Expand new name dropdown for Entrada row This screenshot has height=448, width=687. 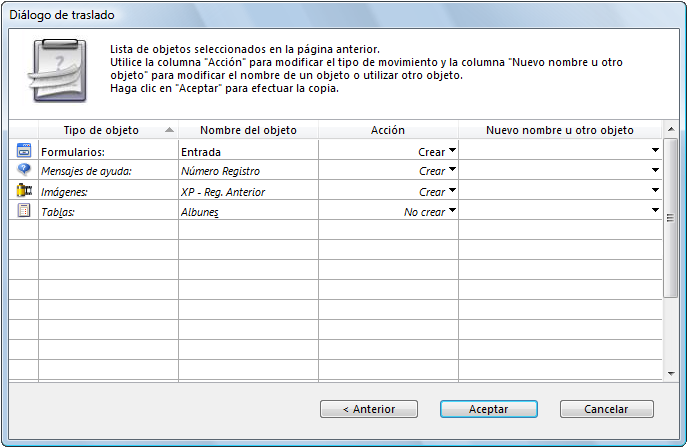655,150
